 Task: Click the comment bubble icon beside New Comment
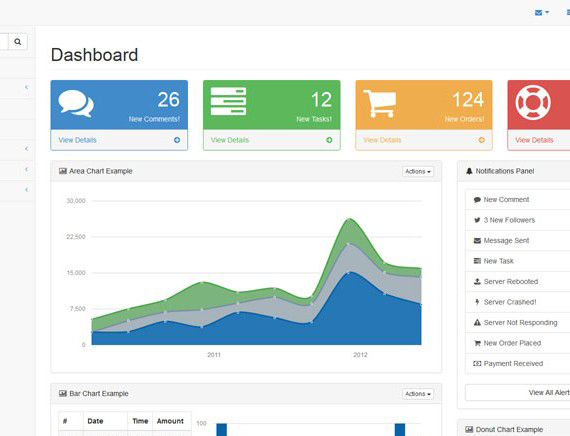click(477, 200)
